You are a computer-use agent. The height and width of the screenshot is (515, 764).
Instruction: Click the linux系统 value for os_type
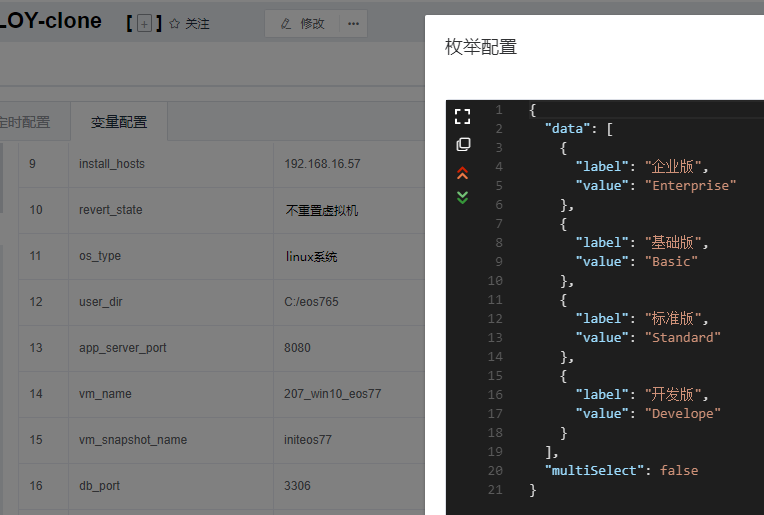point(311,256)
